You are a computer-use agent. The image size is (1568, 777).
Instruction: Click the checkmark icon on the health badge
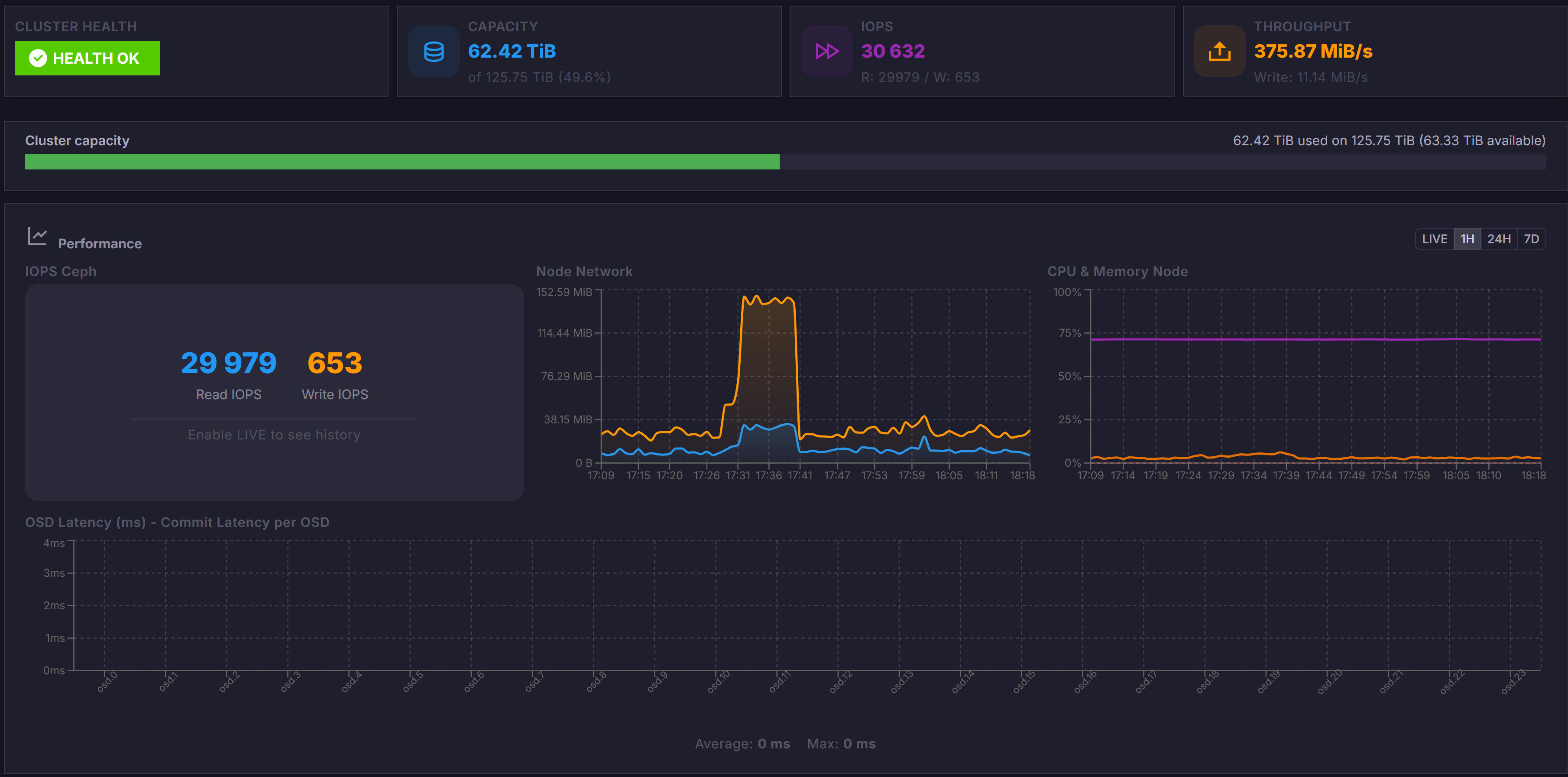38,58
